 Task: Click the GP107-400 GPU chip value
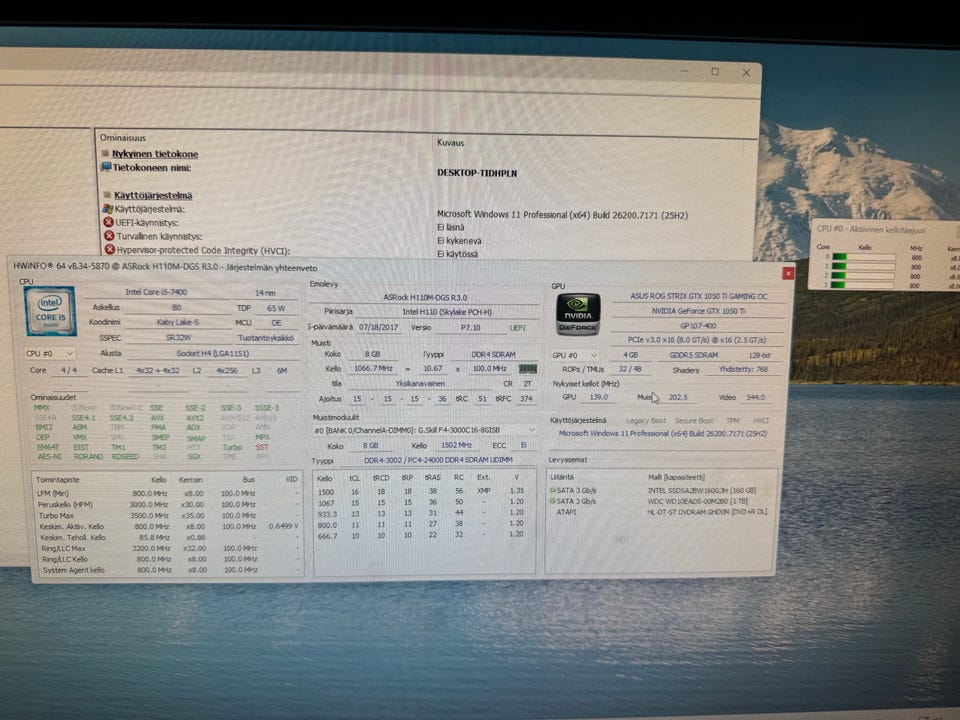(x=698, y=326)
